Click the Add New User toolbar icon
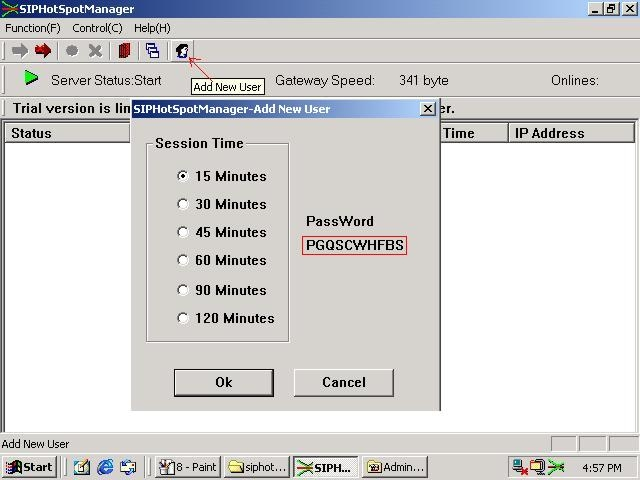640x480 pixels. click(x=182, y=51)
